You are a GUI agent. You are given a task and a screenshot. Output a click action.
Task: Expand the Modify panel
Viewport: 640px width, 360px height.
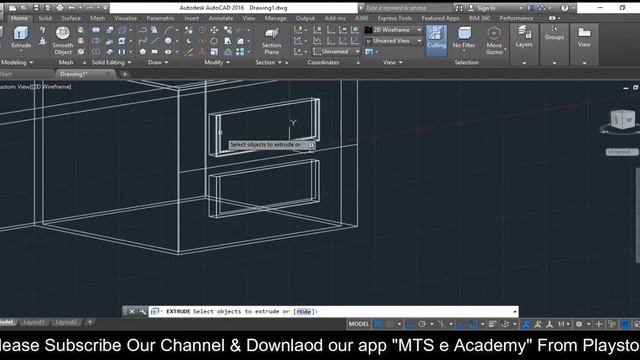(217, 62)
